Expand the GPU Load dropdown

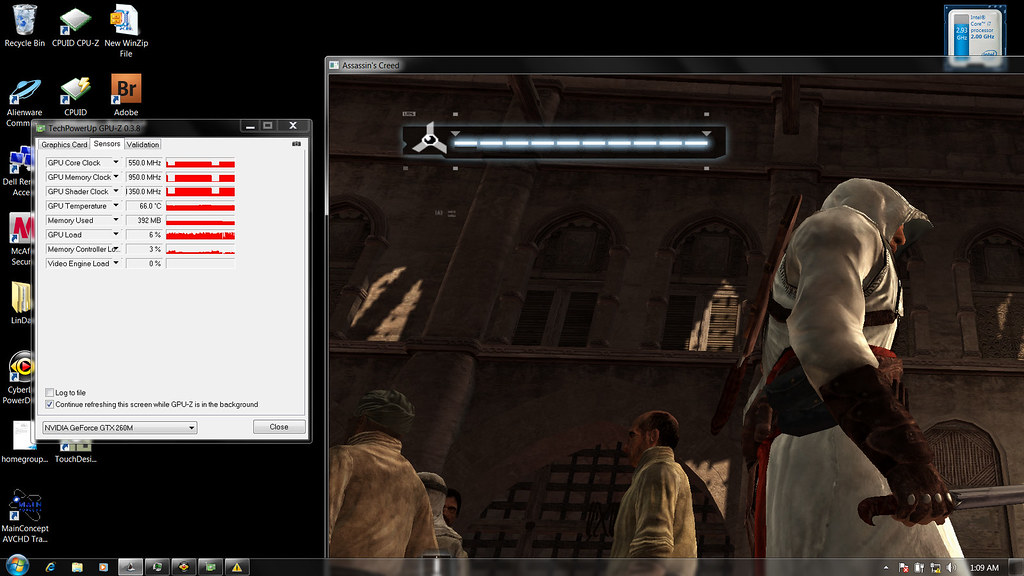116,234
